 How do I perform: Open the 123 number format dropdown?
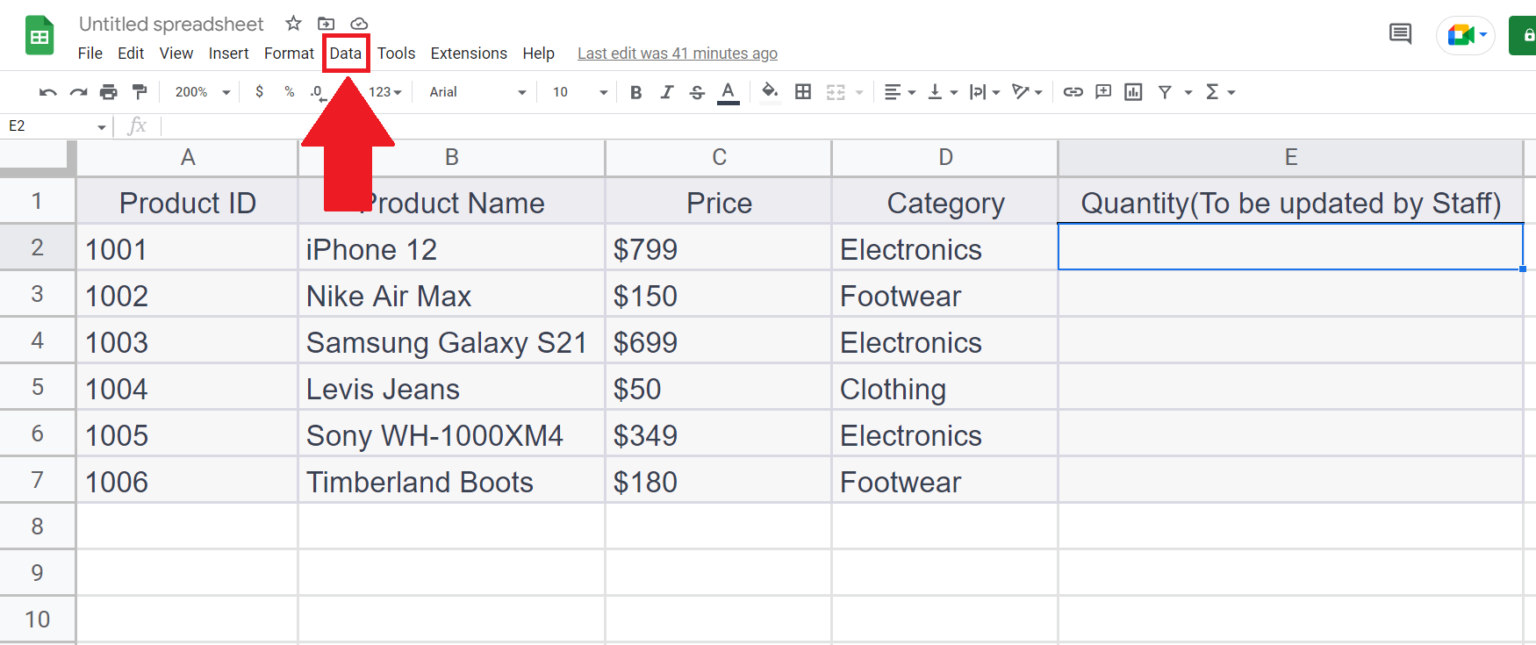point(385,92)
